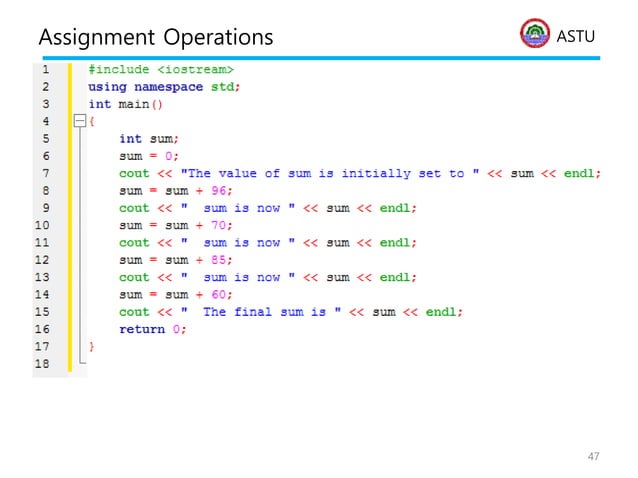
Task: Click line number 13 in gutter
Action: coord(42,277)
